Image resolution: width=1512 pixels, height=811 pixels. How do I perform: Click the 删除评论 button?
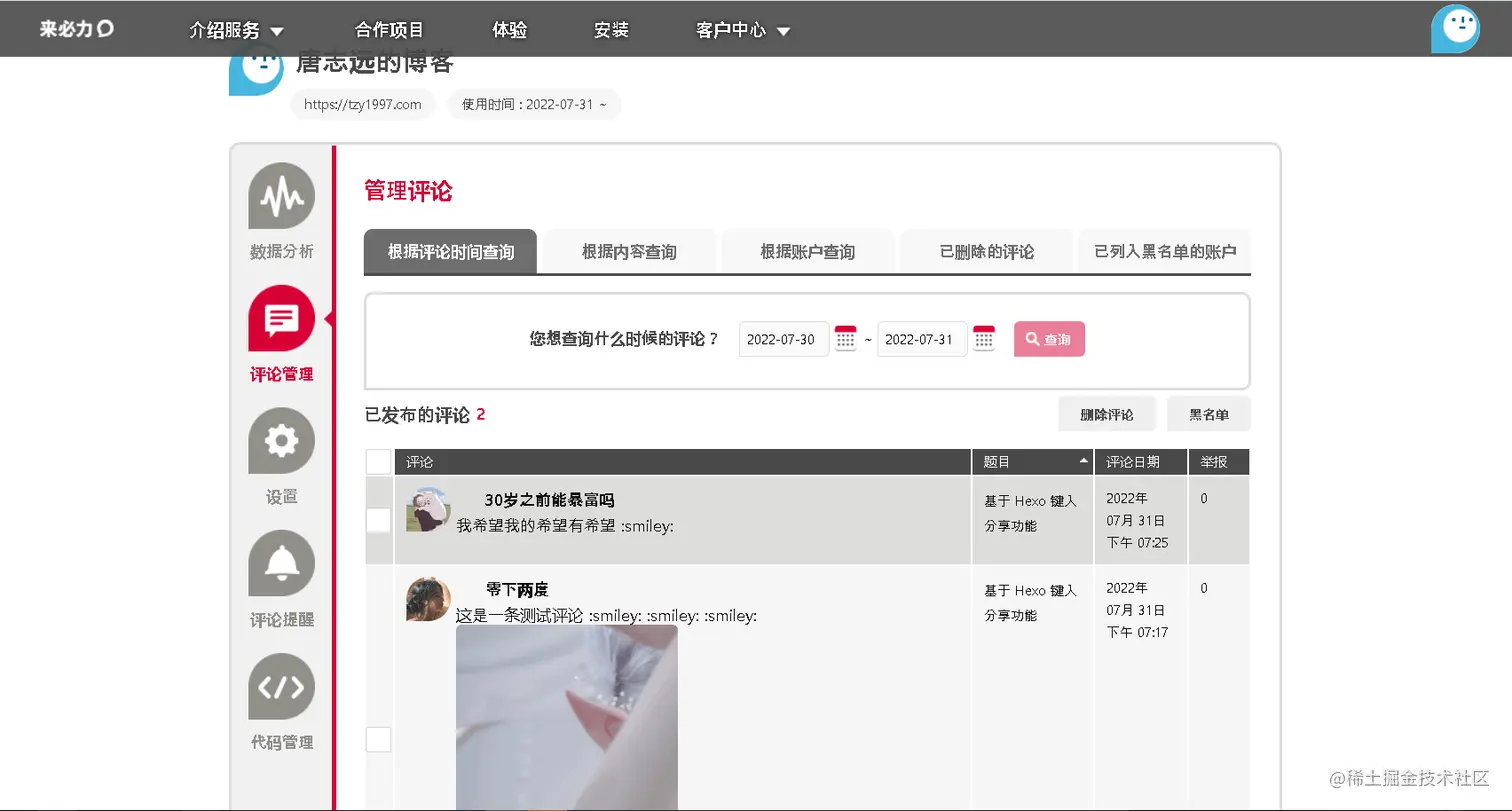pos(1107,414)
